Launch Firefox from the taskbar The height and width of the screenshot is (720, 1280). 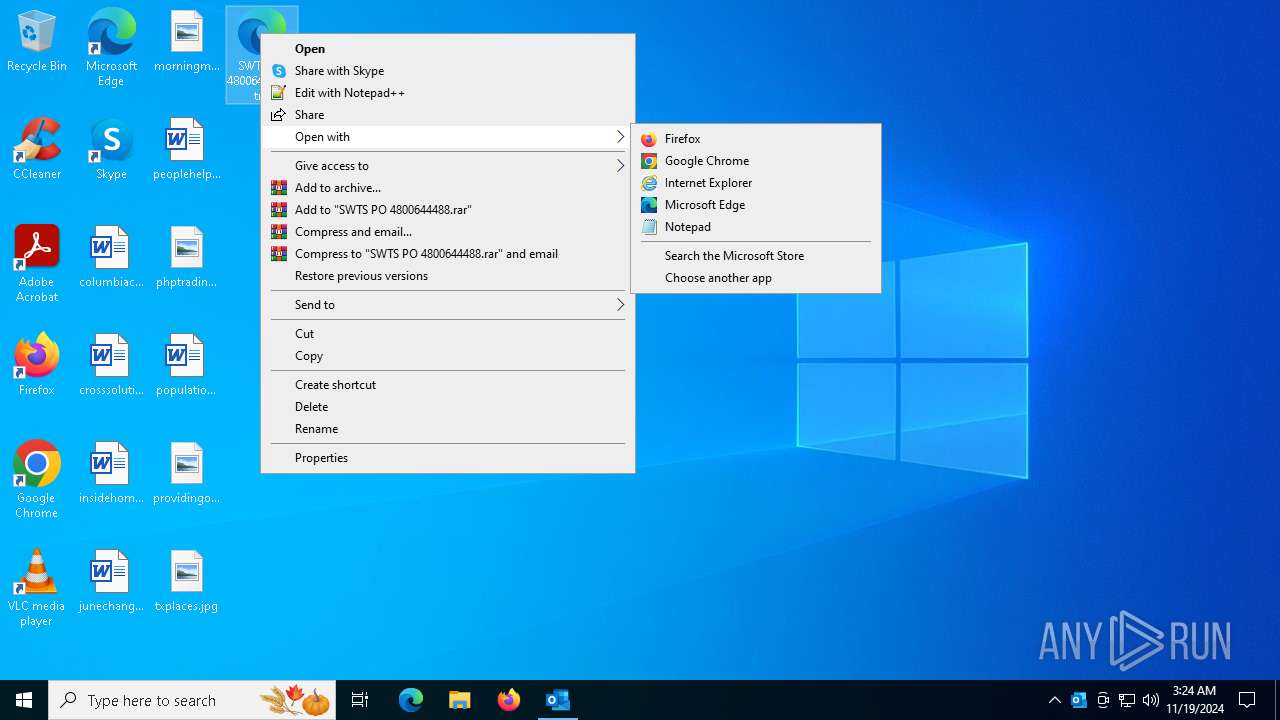point(509,700)
